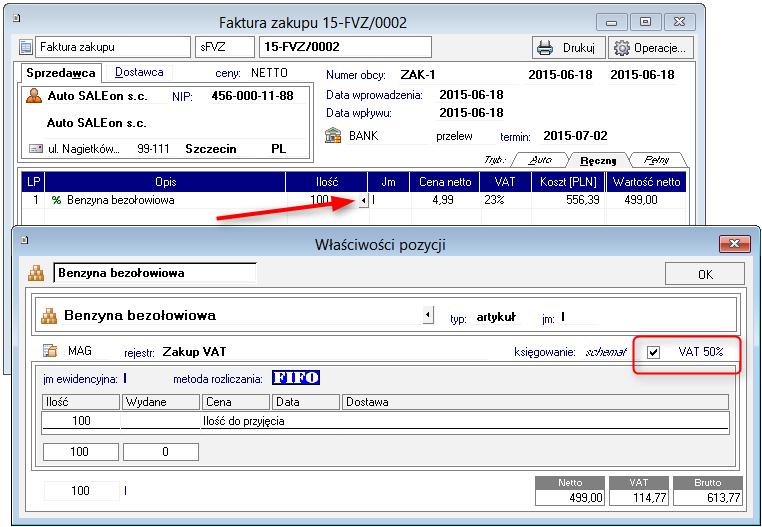Close the Właściwości pozycji dialog
762x527 pixels.
(x=734, y=243)
